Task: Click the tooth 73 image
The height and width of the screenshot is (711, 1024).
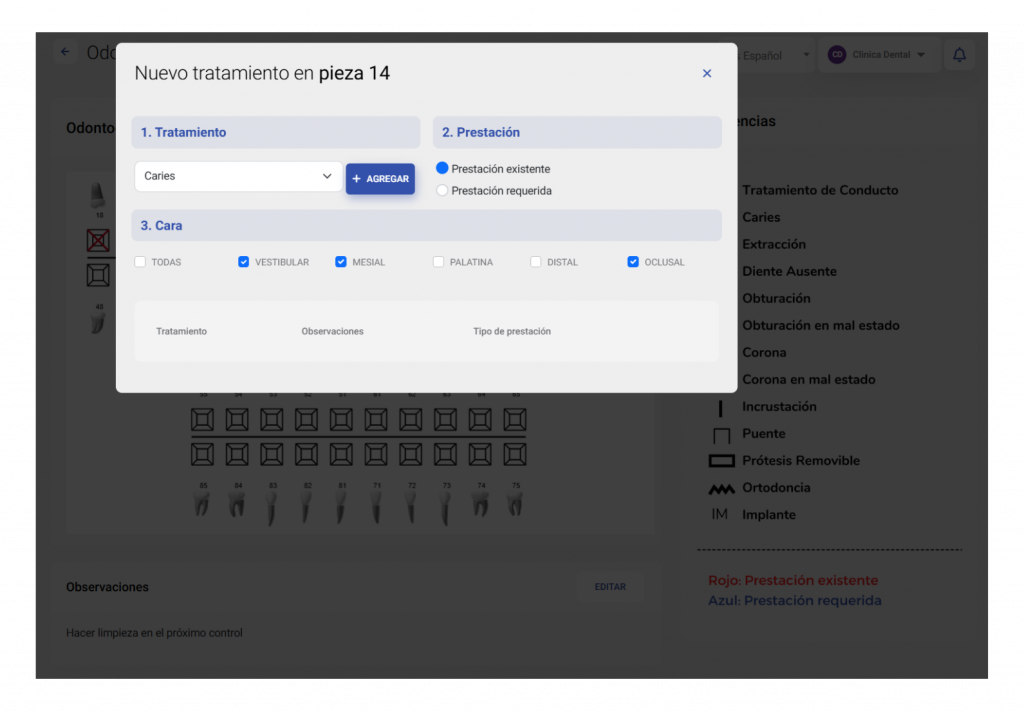Action: 445,508
